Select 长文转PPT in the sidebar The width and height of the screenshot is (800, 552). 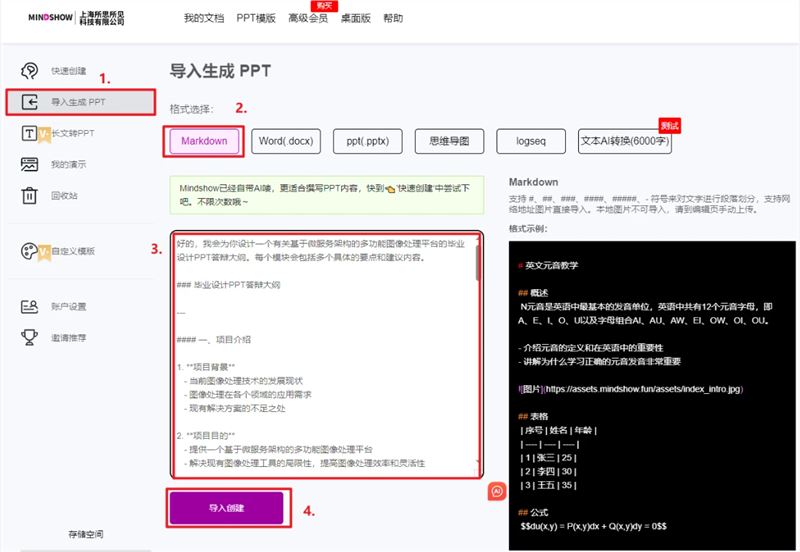tap(73, 133)
